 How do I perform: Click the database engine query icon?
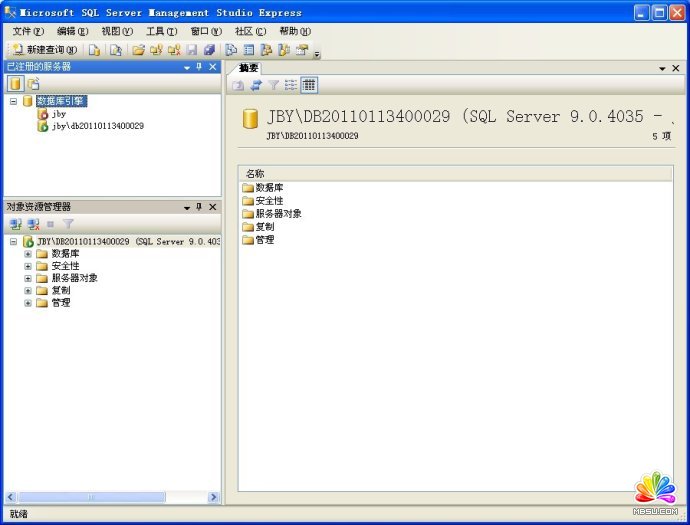pos(94,50)
